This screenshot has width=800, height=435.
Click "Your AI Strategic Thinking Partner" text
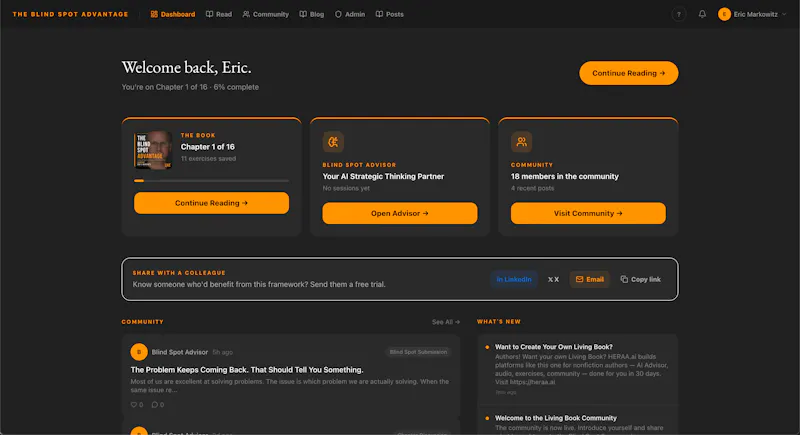[383, 176]
